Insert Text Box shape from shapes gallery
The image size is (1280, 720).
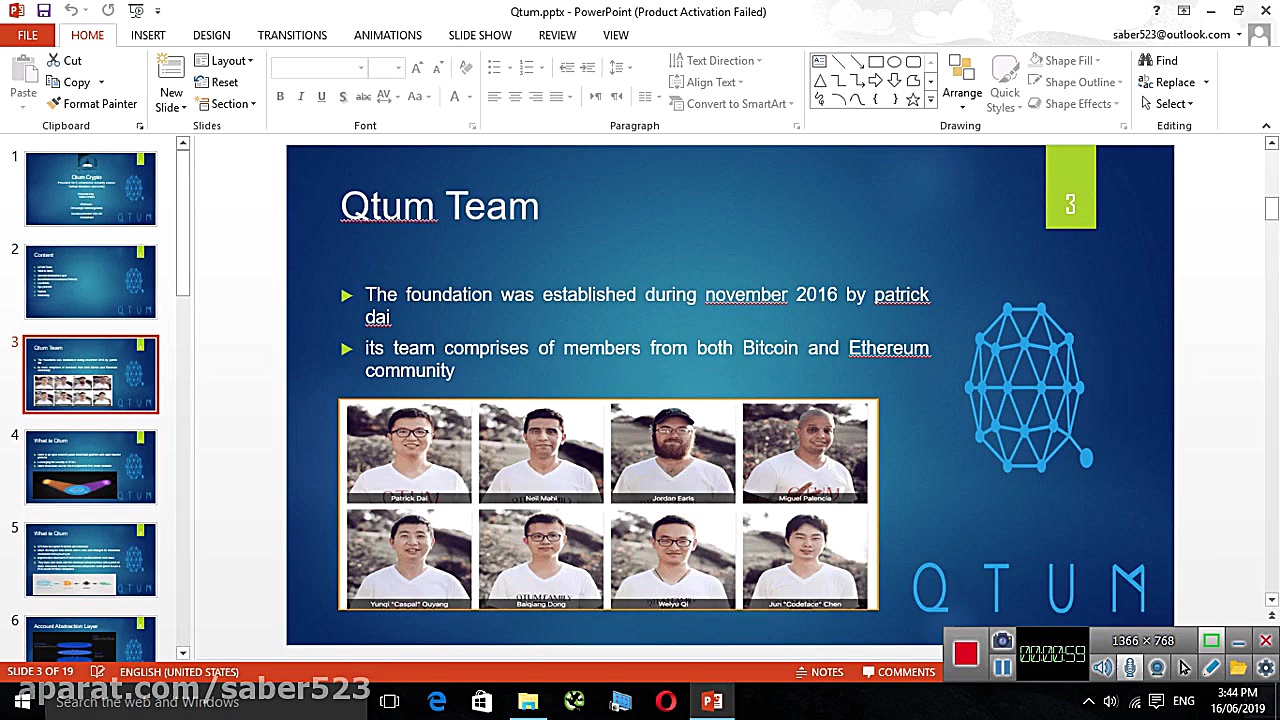click(819, 62)
